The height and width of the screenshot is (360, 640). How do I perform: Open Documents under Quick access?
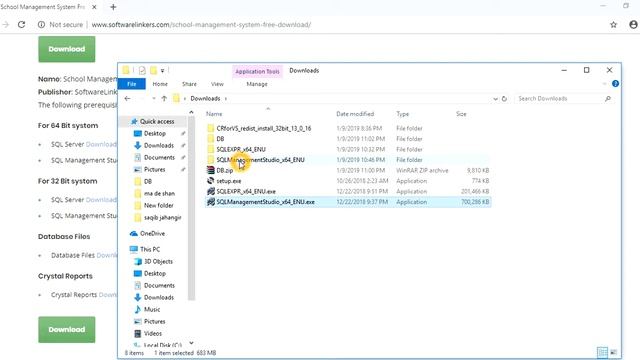(159, 158)
